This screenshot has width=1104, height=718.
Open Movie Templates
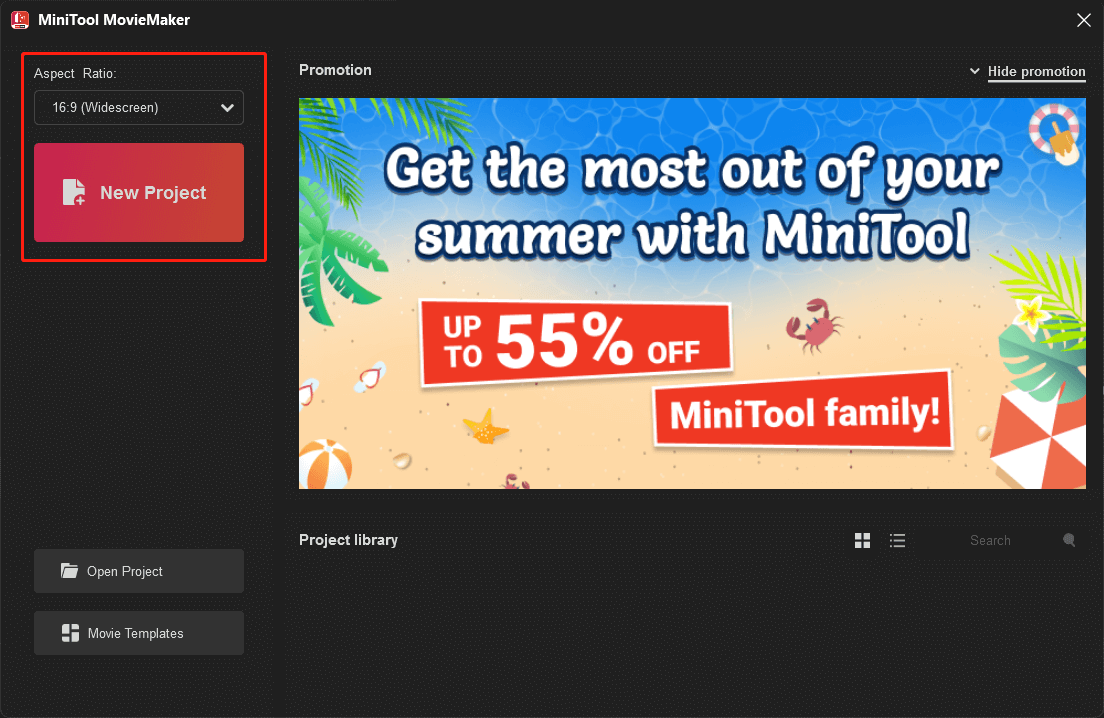point(139,633)
